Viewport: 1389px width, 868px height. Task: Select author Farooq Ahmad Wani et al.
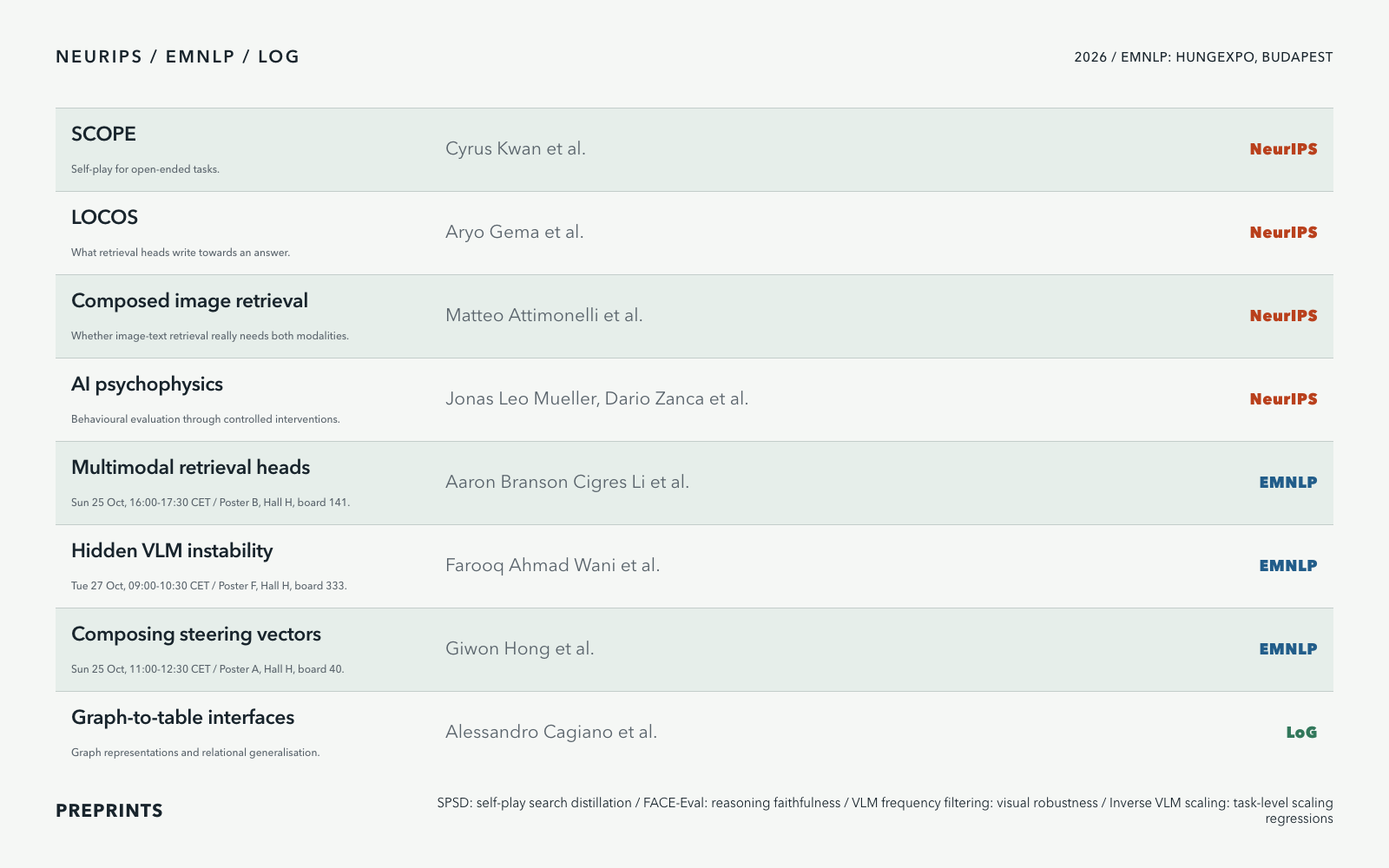coord(553,565)
